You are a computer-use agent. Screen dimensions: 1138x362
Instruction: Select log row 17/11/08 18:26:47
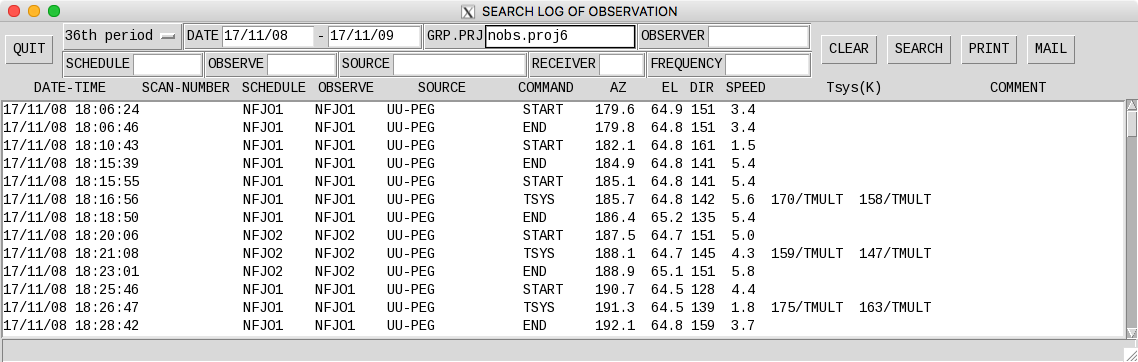[563, 308]
